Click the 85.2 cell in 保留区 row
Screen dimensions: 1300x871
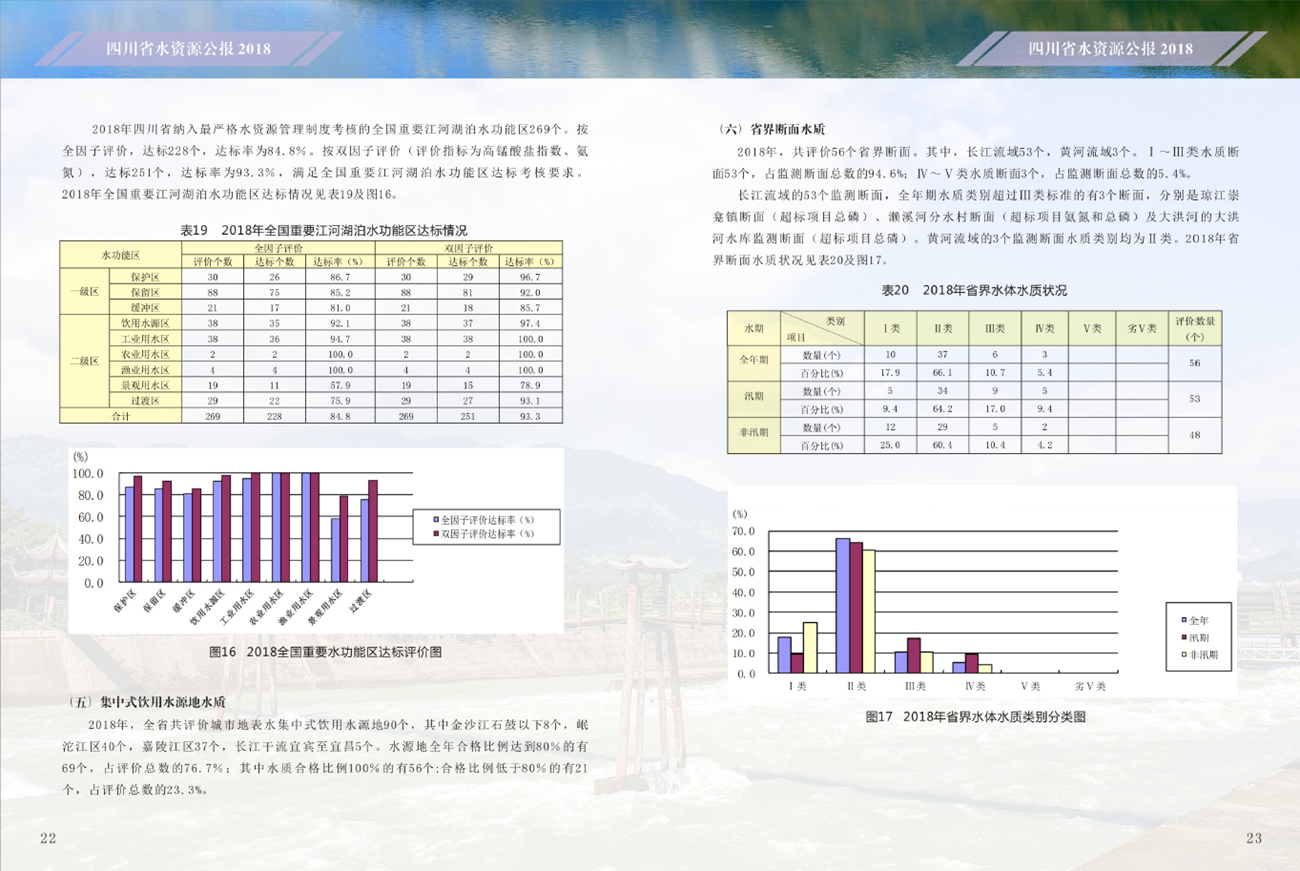click(340, 292)
